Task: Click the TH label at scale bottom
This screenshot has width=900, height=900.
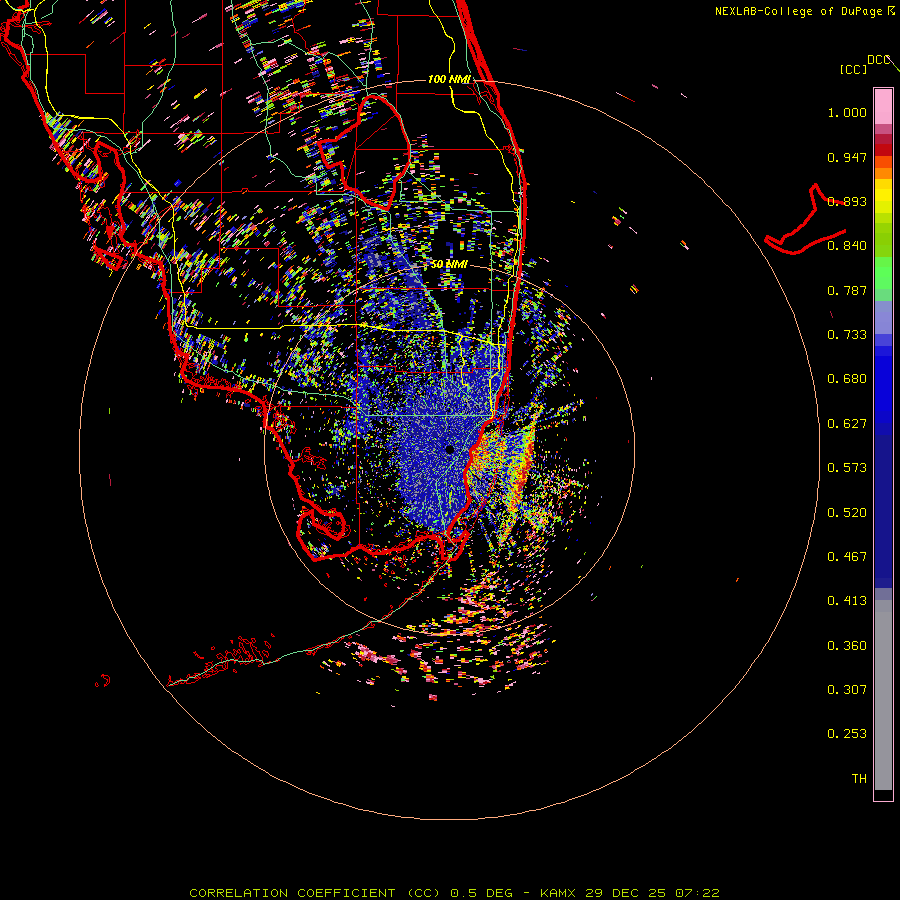Action: click(859, 779)
